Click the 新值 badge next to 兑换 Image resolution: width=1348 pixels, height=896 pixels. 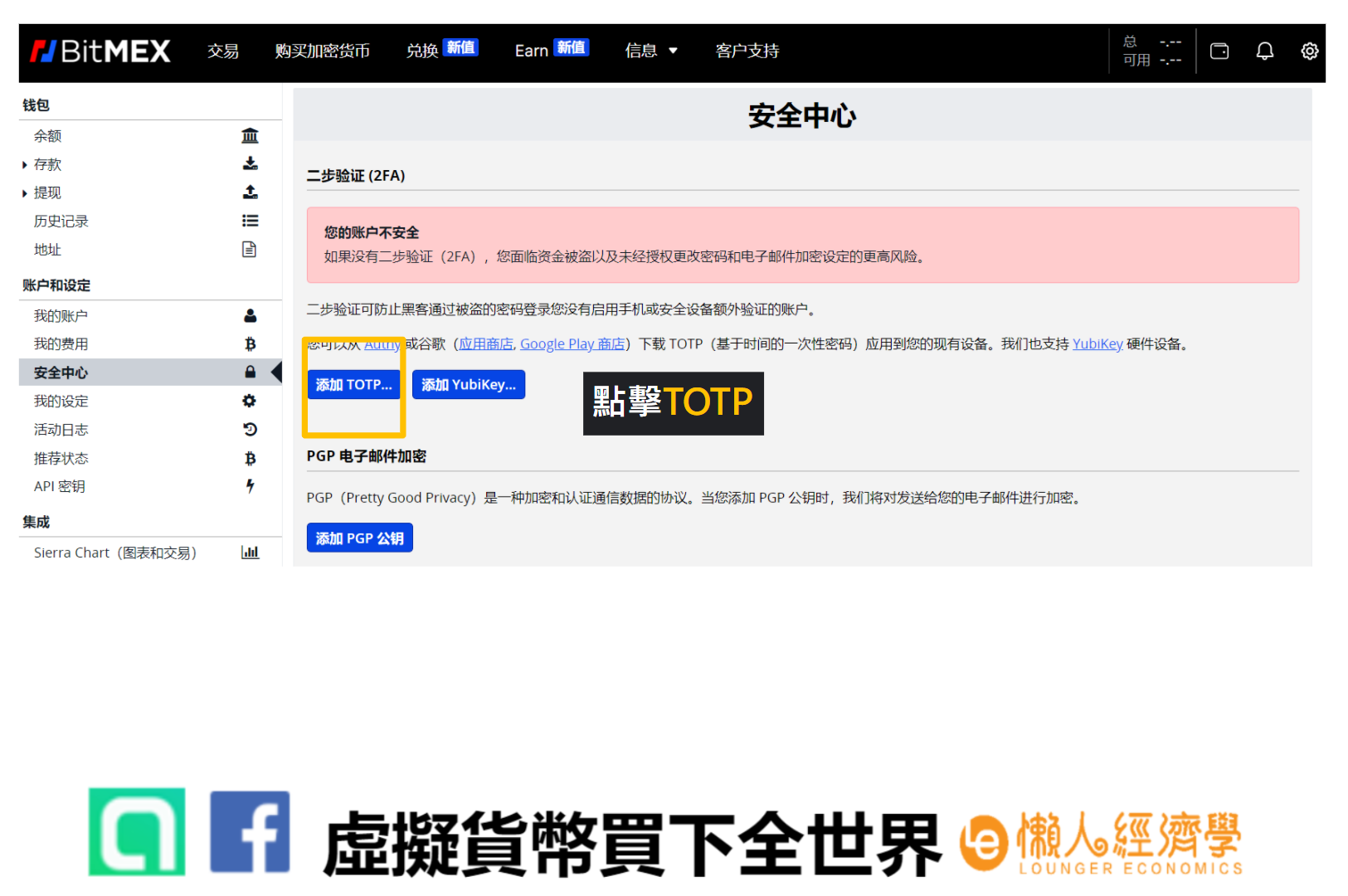point(461,47)
